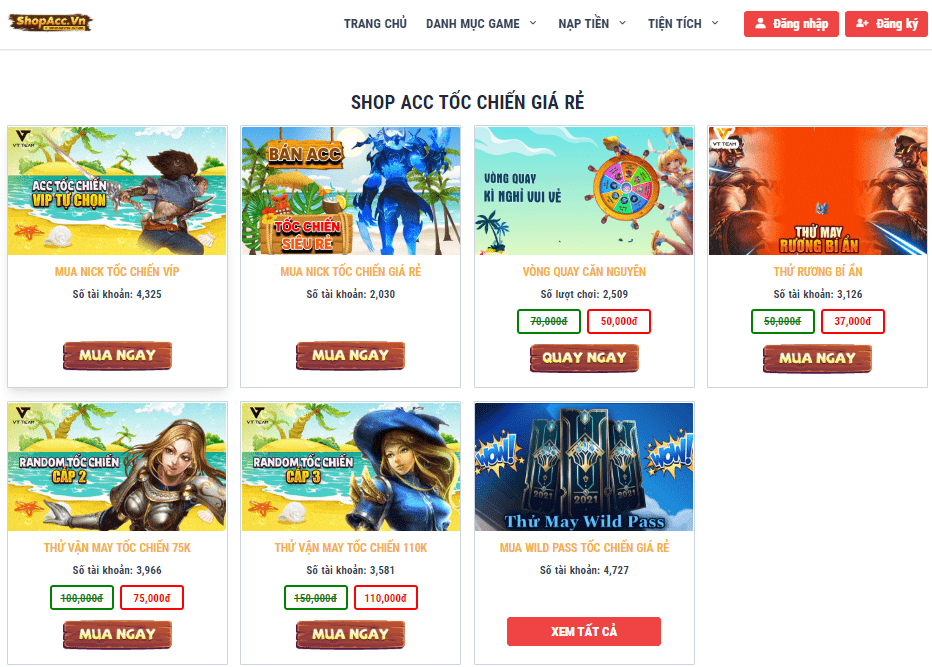Click QUAY NGAY for Vòng Quay Căn Nguyên

[584, 358]
